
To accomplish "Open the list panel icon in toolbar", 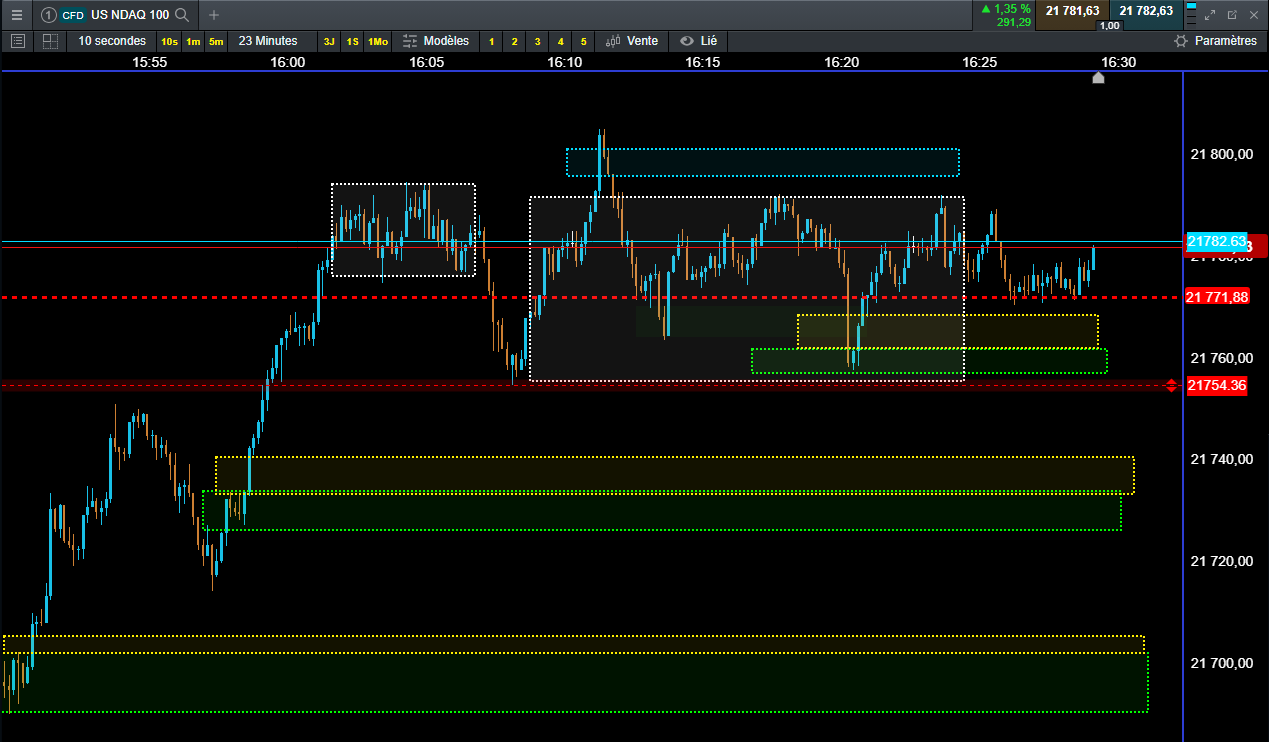I will (x=17, y=41).
